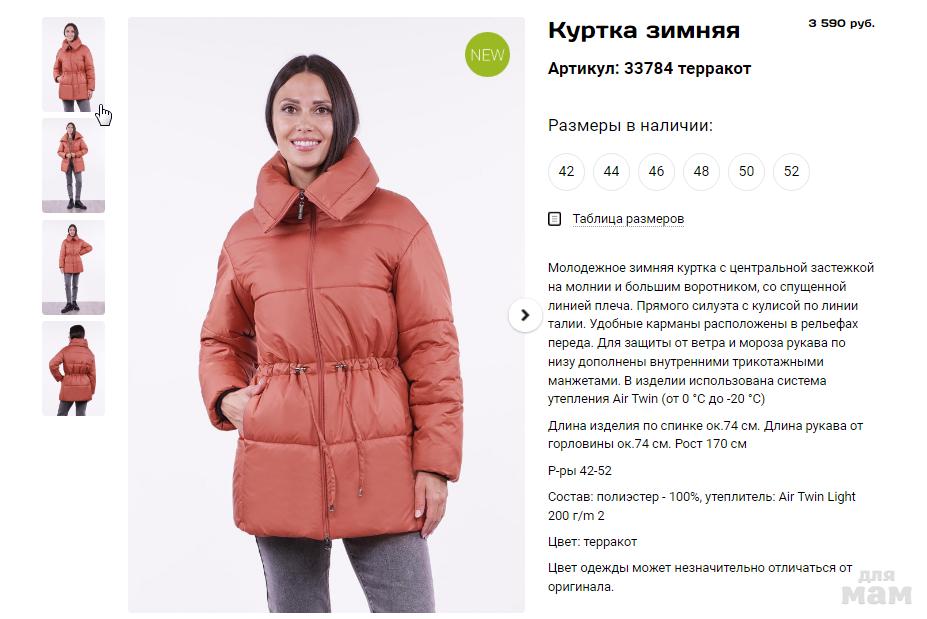Click the 'для мам' watermark logo
Image resolution: width=927 pixels, height=619 pixels.
click(x=877, y=588)
